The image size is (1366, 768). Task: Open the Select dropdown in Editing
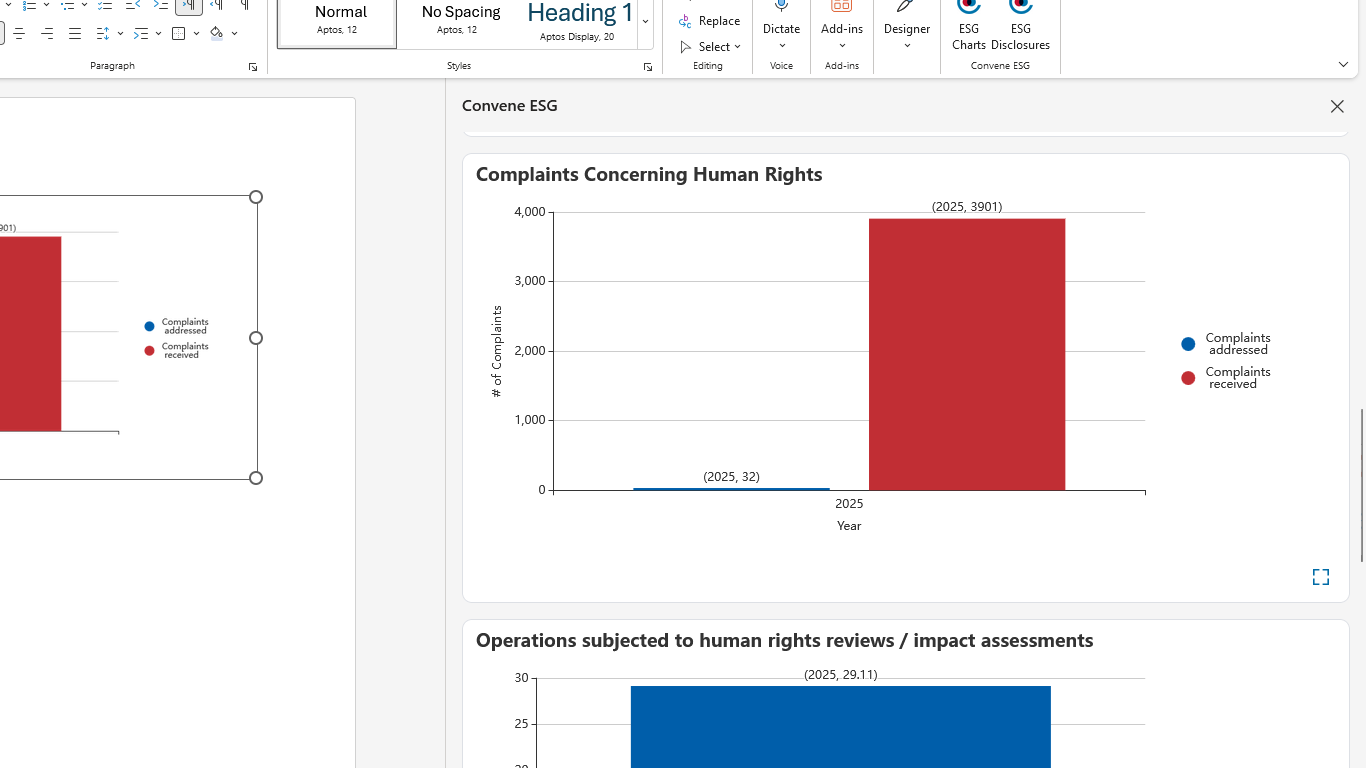click(711, 47)
